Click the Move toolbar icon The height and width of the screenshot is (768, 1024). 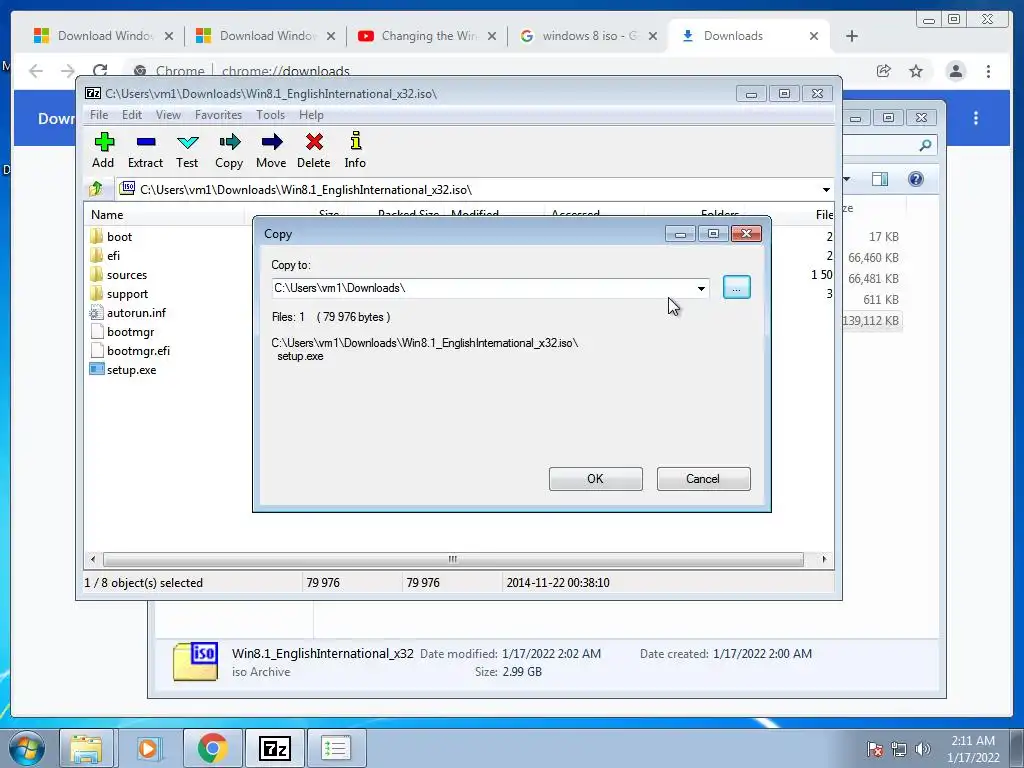click(x=271, y=150)
